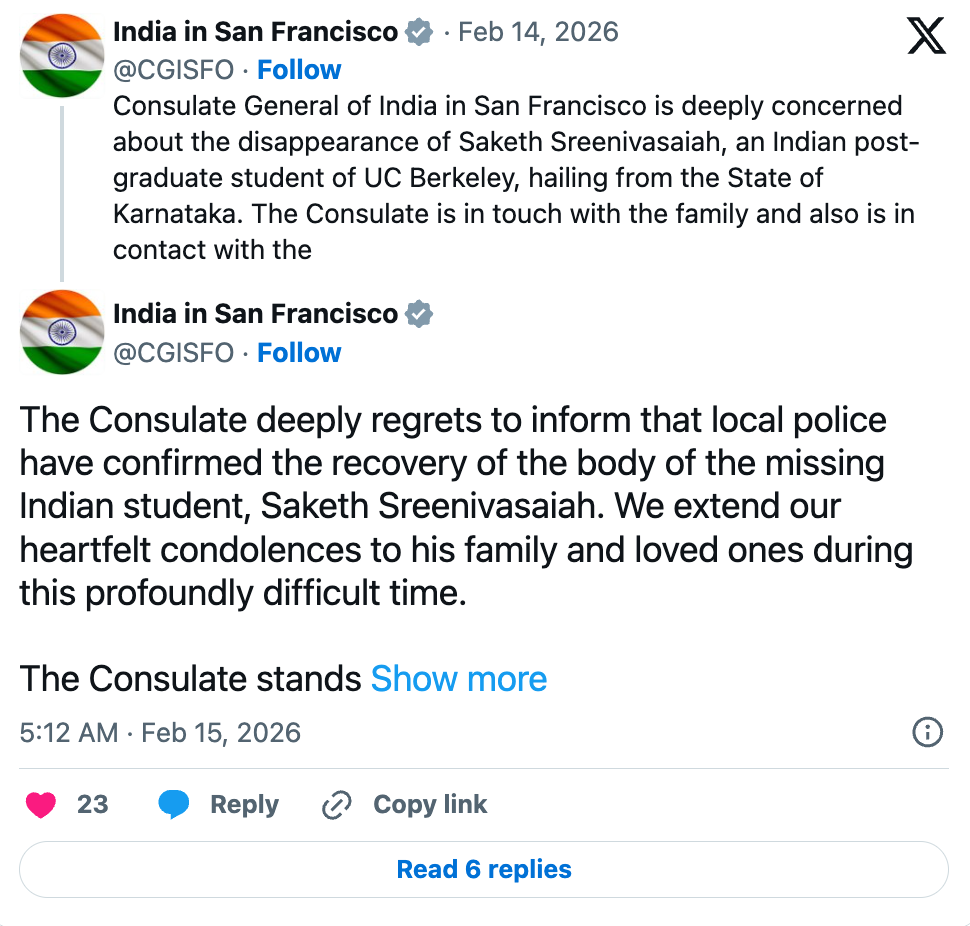Click the Copy link text label
Image resolution: width=970 pixels, height=926 pixels.
[x=430, y=805]
